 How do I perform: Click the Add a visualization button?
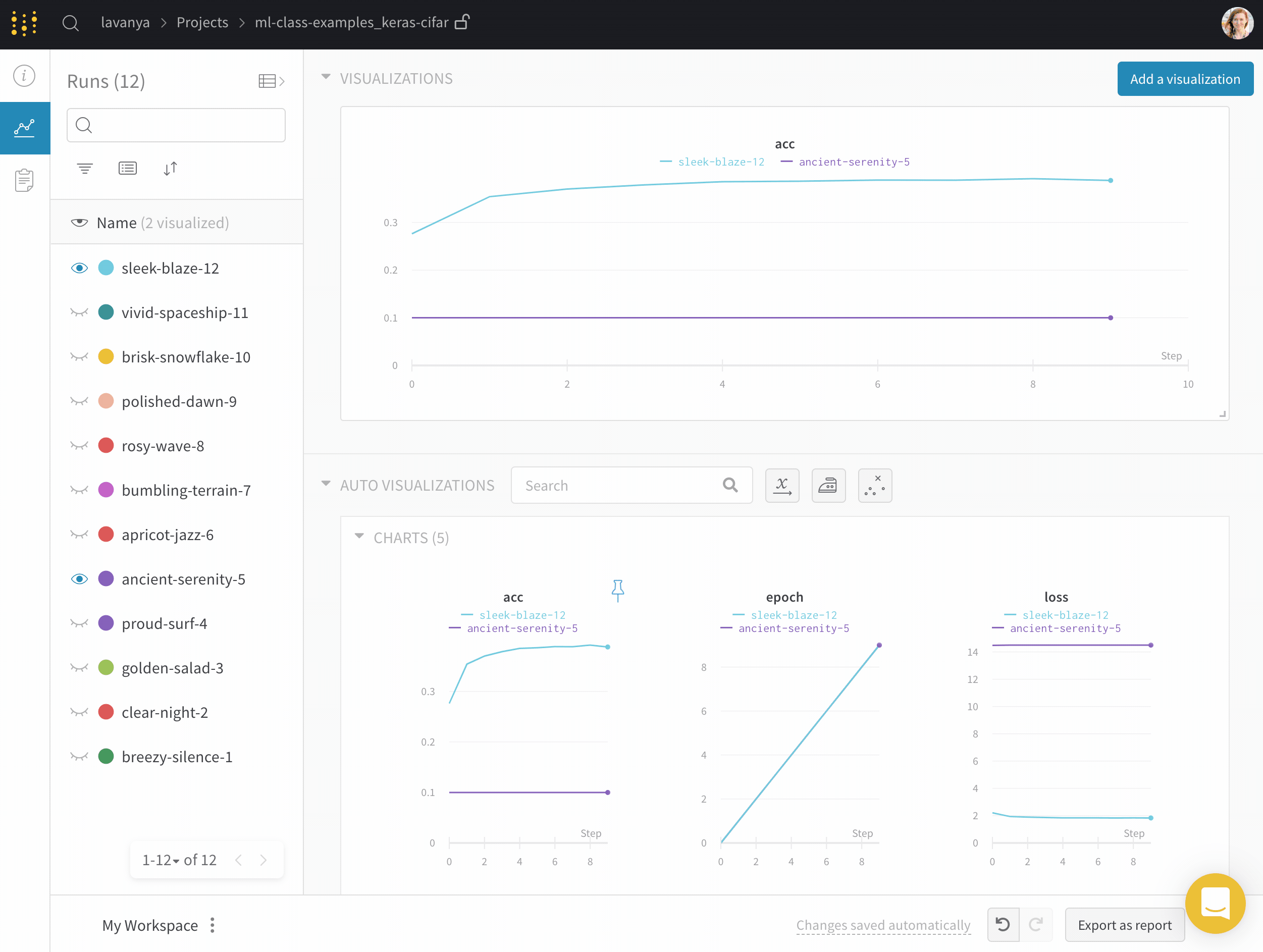click(x=1185, y=79)
